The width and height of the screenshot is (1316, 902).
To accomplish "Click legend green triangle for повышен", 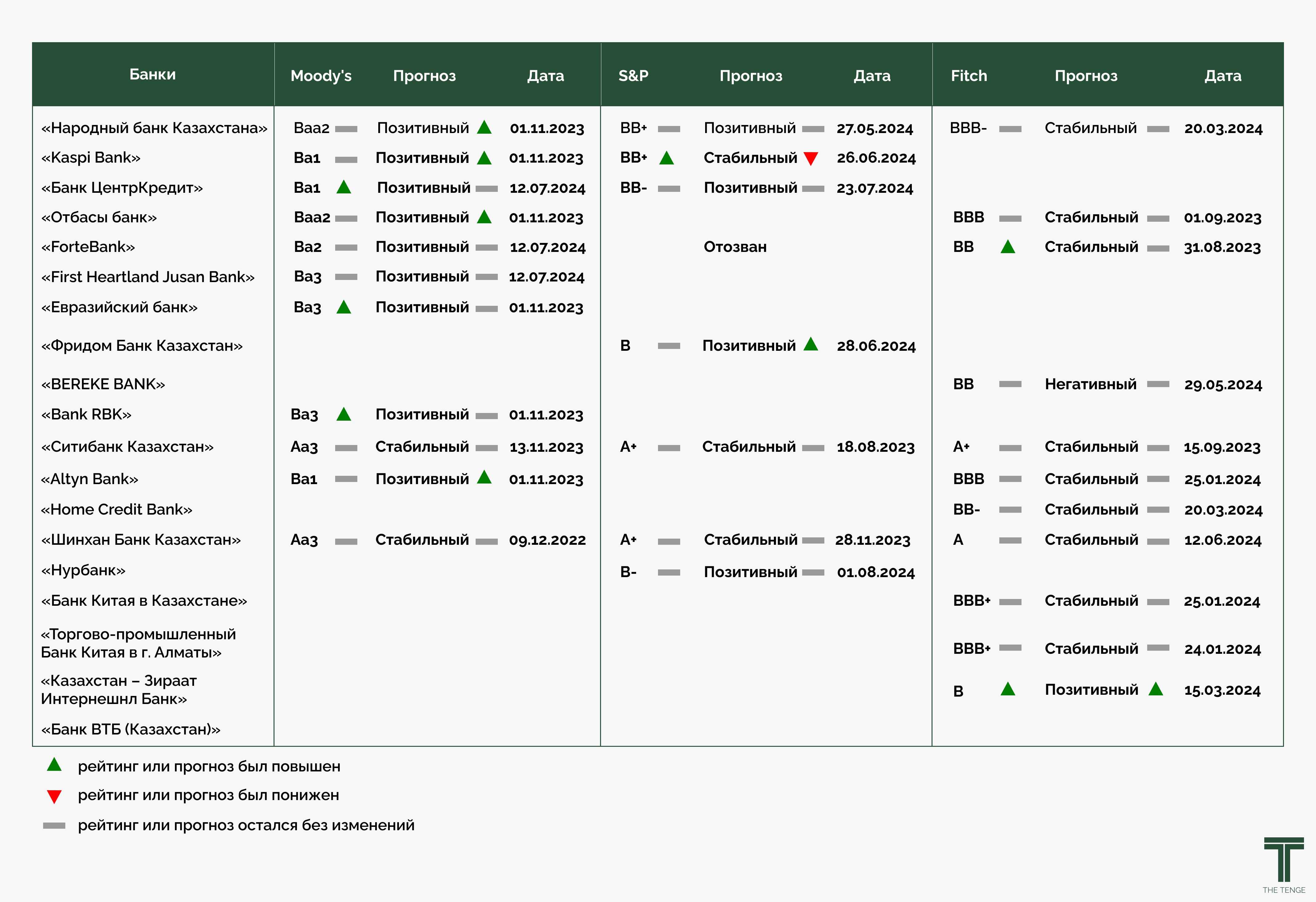I will (x=54, y=764).
